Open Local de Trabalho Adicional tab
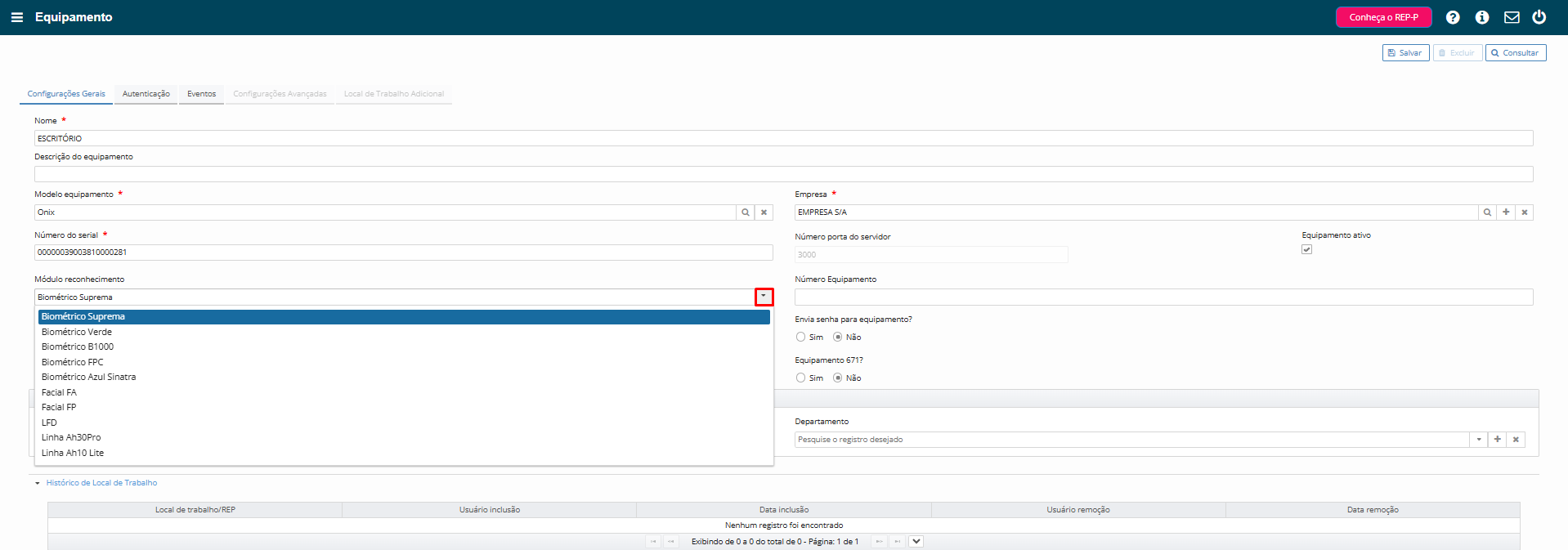 point(394,94)
